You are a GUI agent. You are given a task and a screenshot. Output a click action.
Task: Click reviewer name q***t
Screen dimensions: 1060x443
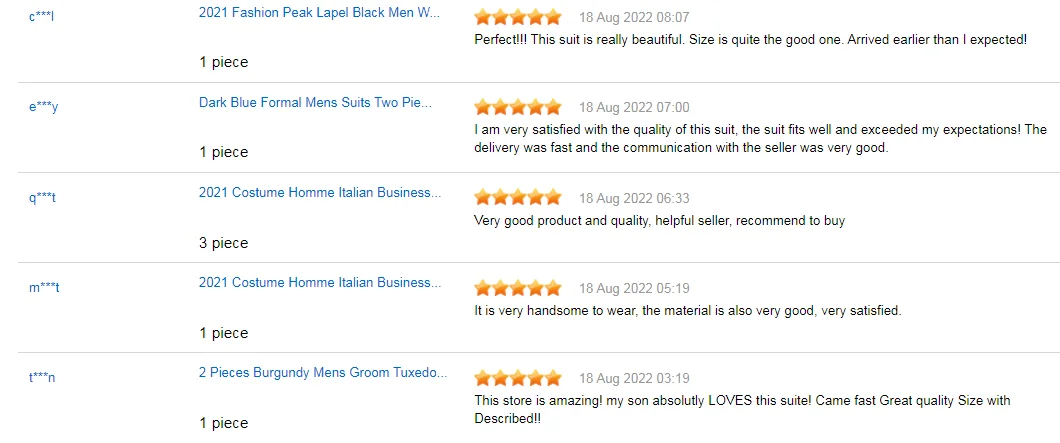pyautogui.click(x=43, y=198)
